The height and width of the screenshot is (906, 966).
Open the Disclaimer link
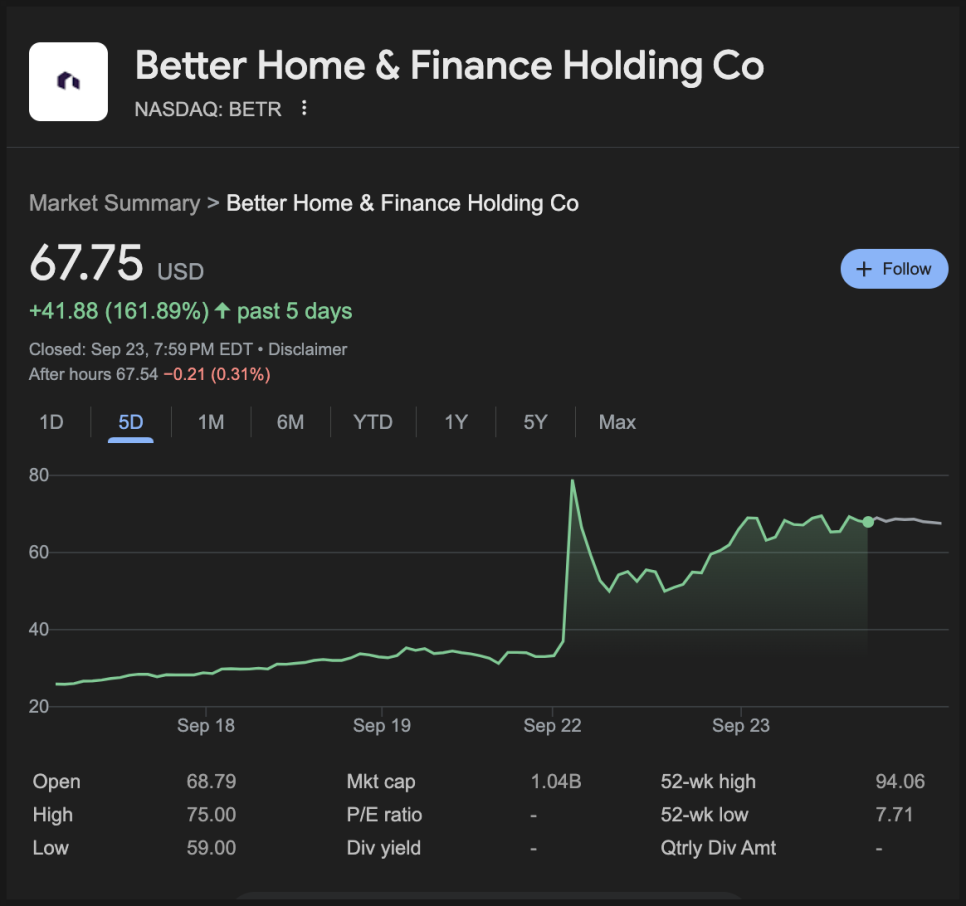307,349
